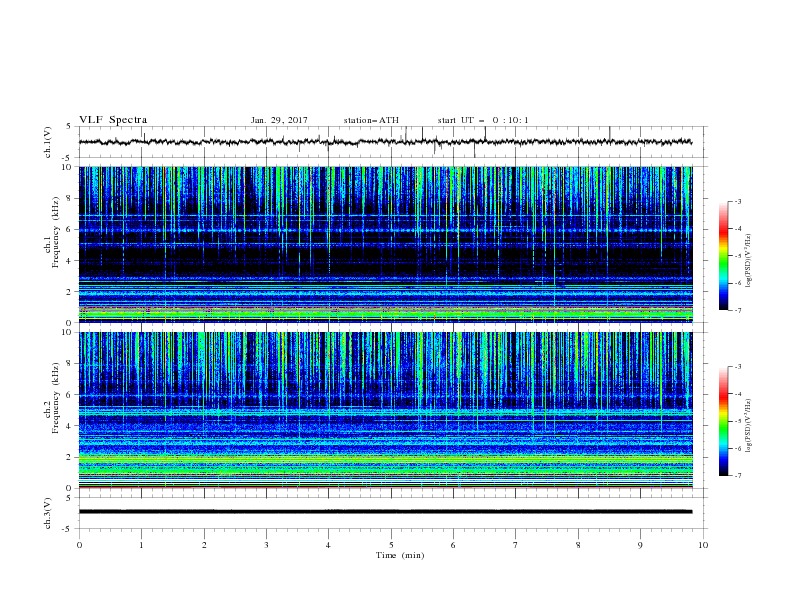Image resolution: width=792 pixels, height=612 pixels.
Task: Click the ch.1 spectrogram color scale bar
Action: [x=724, y=256]
